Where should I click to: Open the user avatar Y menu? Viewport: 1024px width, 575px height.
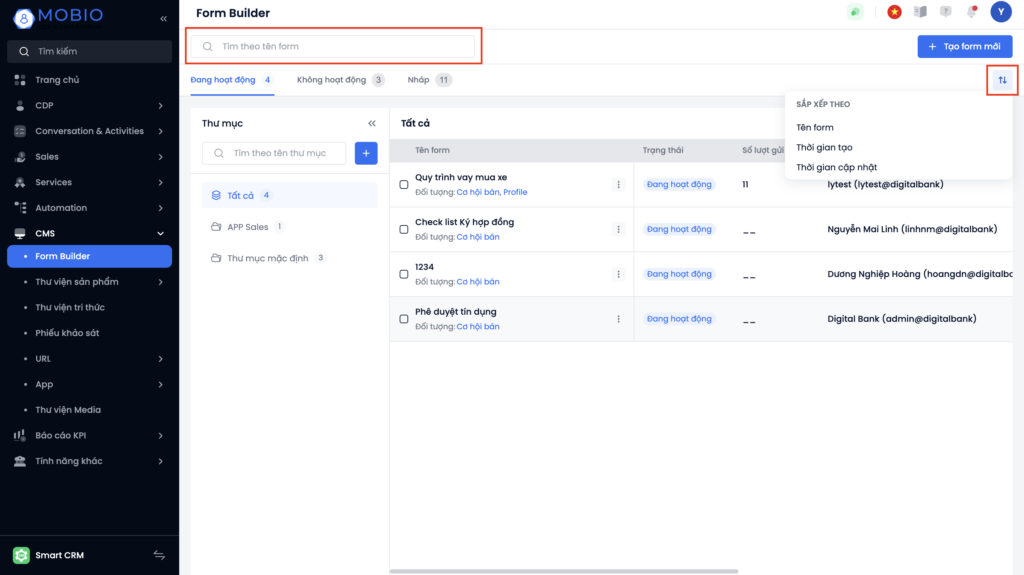coord(1000,12)
